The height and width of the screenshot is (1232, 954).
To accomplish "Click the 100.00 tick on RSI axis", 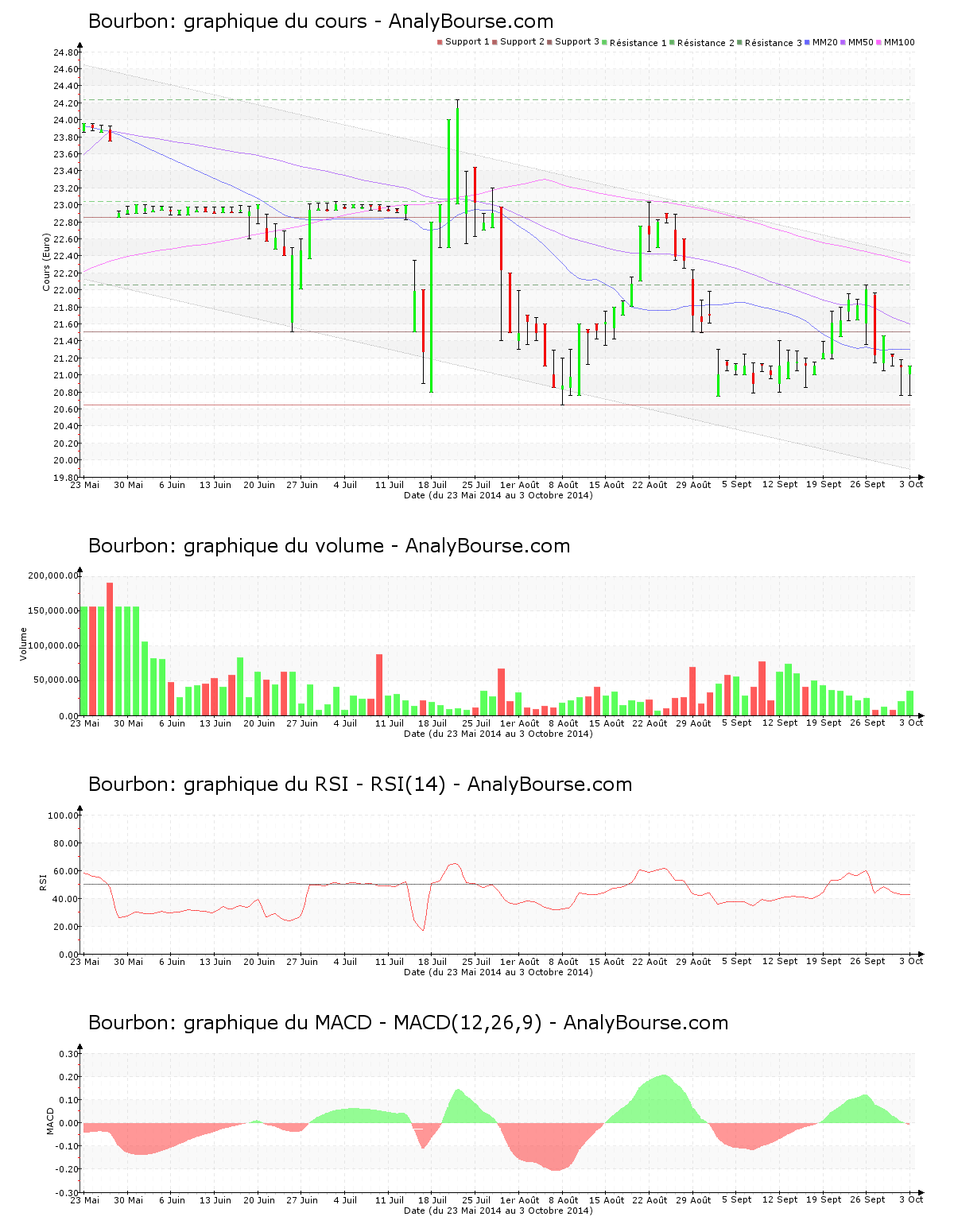I will point(64,816).
